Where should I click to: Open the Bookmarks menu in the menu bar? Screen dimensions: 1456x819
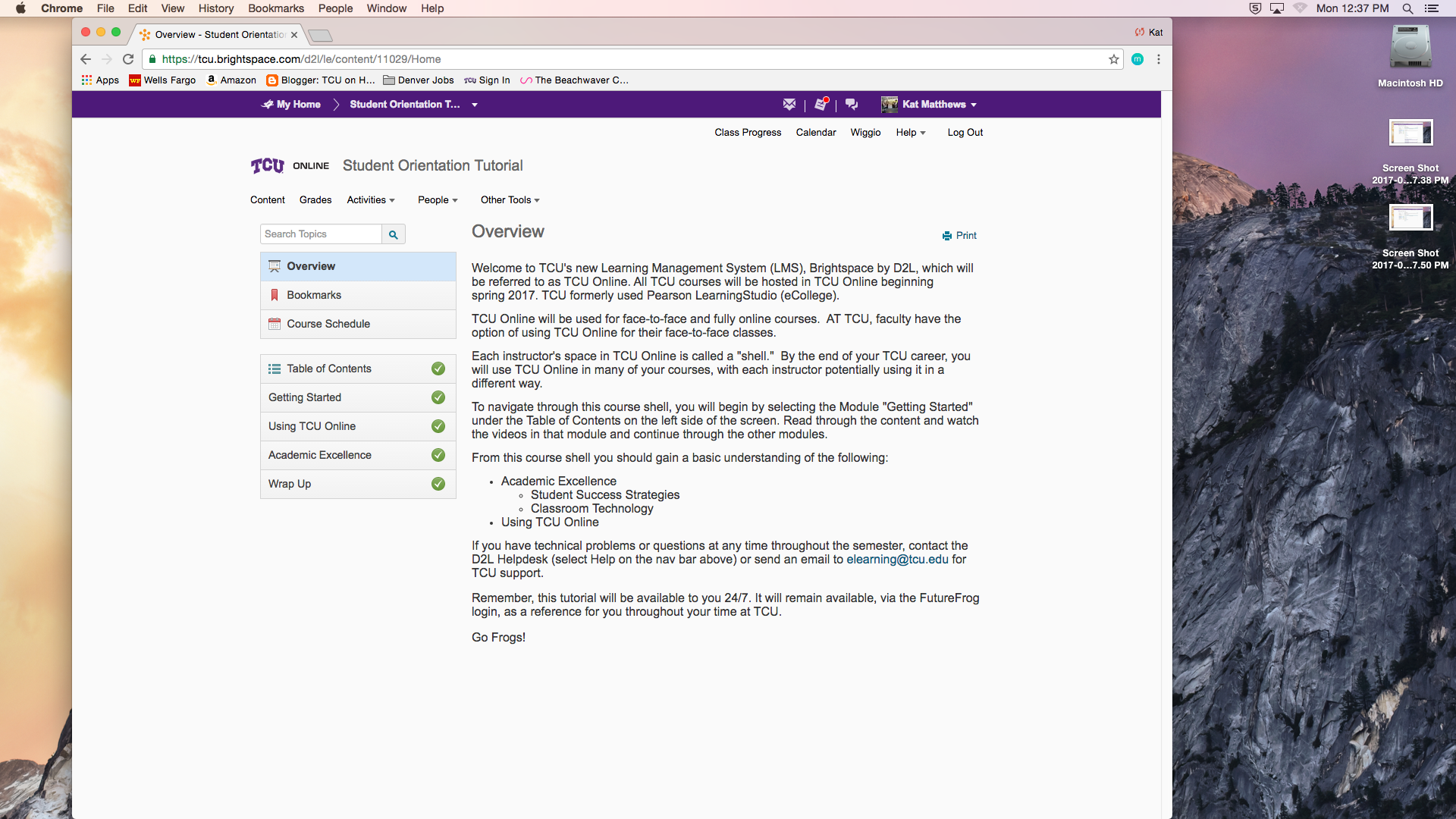click(275, 8)
